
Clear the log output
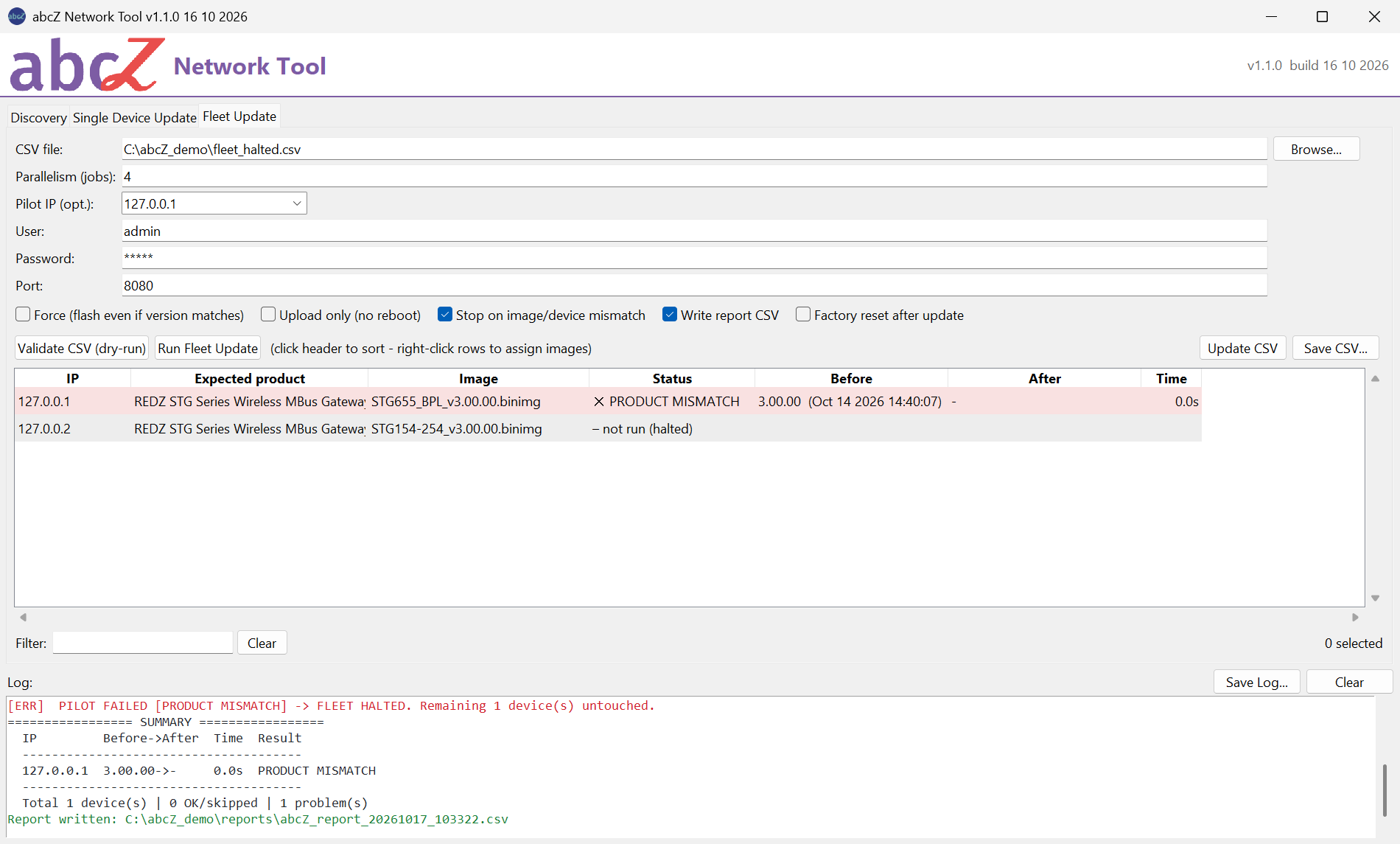point(1349,682)
